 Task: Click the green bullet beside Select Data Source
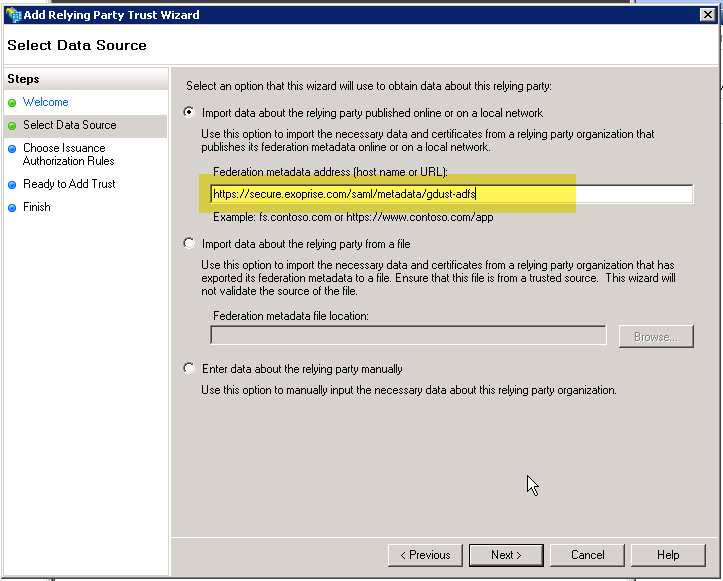pos(12,126)
